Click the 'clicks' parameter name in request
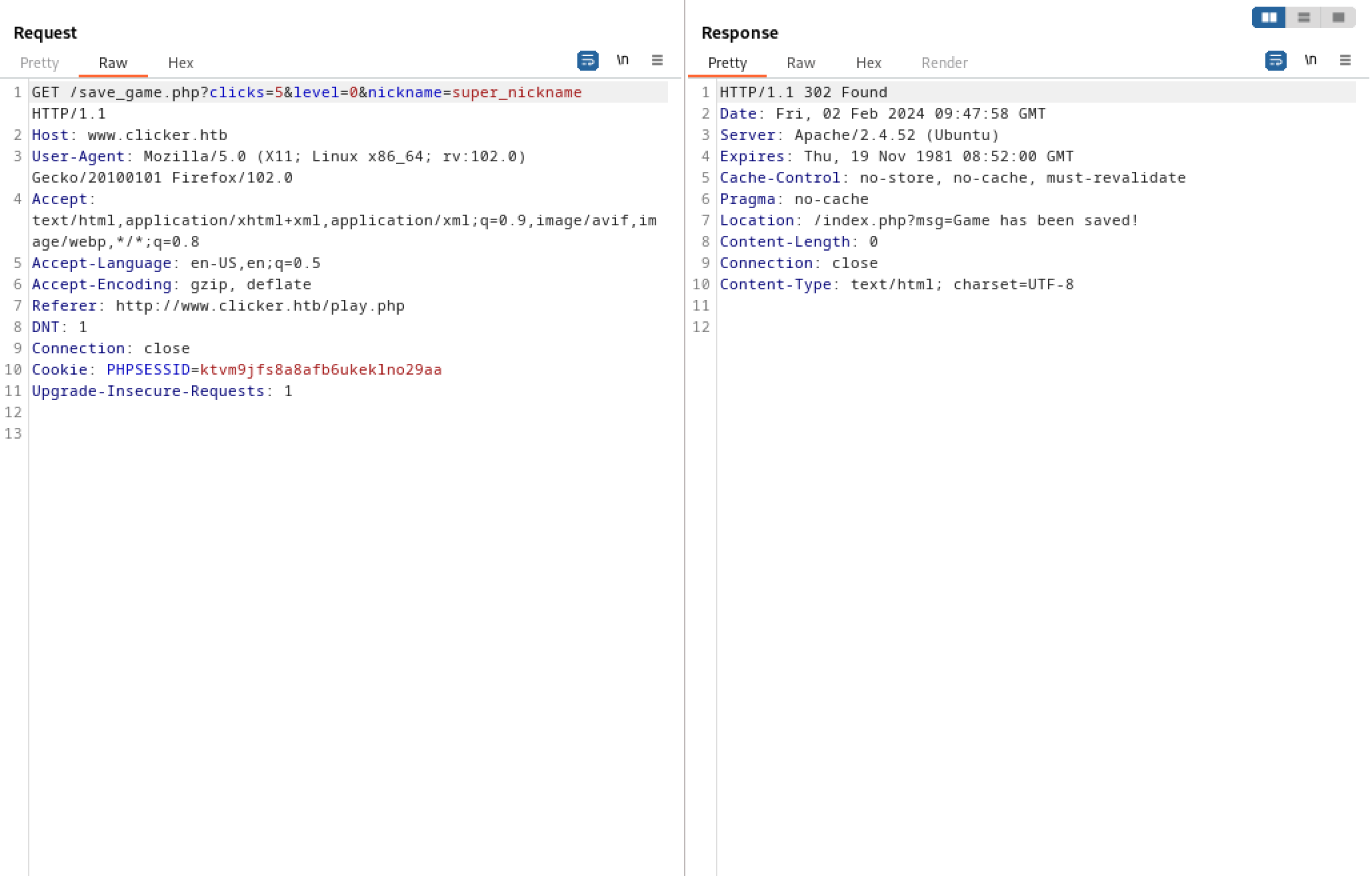The width and height of the screenshot is (1372, 876). pos(237,92)
